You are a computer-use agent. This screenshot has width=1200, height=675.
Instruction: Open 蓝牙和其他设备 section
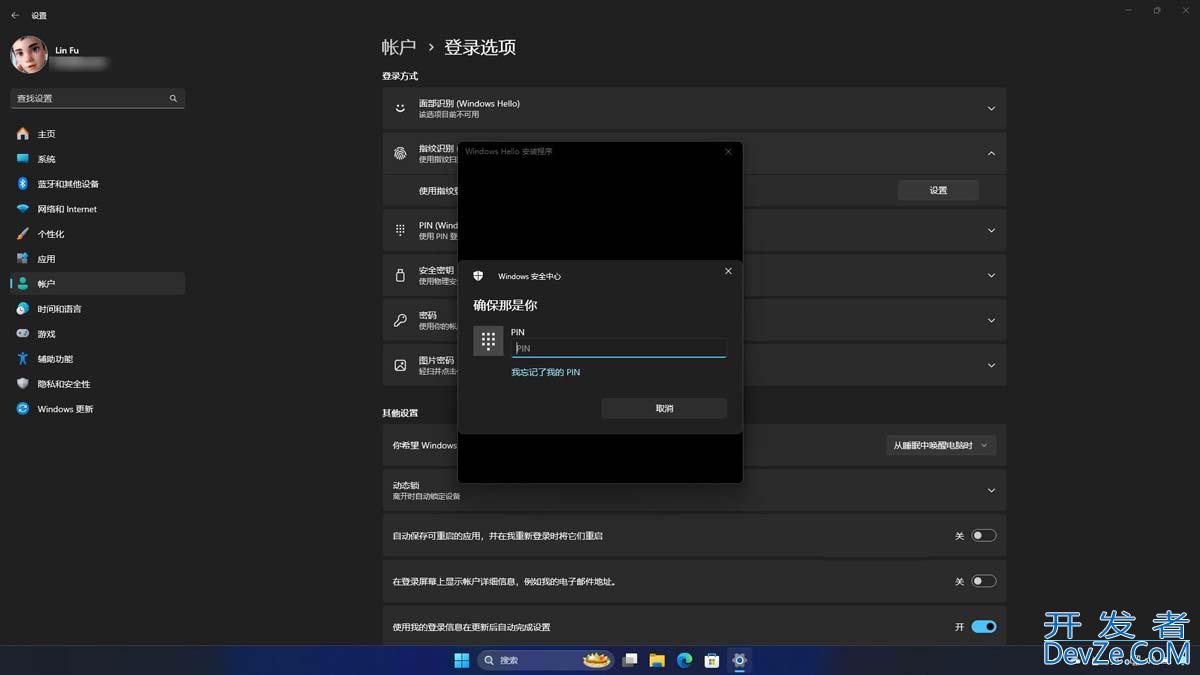pyautogui.click(x=97, y=184)
